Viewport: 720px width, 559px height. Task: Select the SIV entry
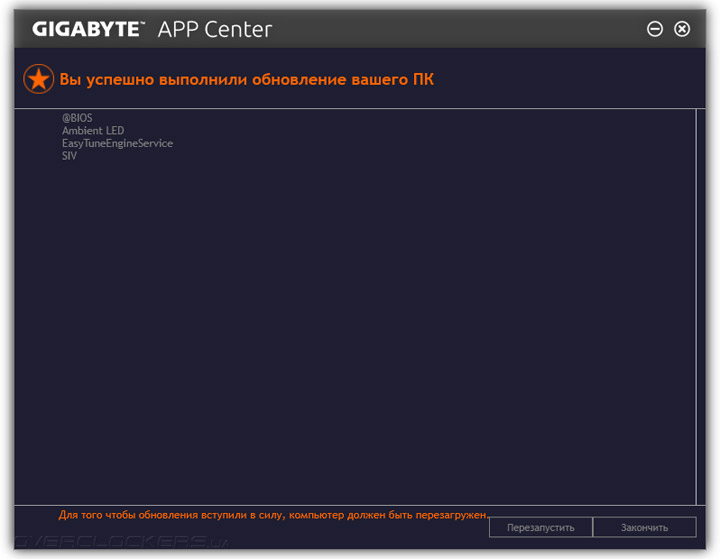coord(69,156)
